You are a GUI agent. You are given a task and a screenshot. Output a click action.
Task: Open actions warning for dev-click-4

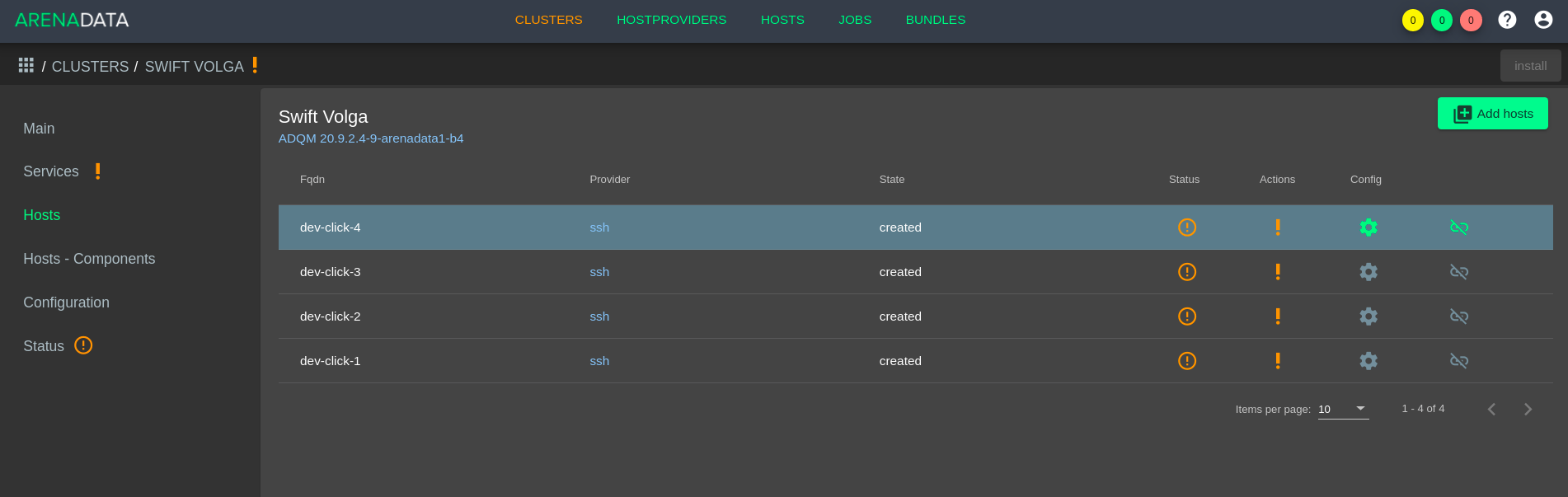pos(1278,227)
